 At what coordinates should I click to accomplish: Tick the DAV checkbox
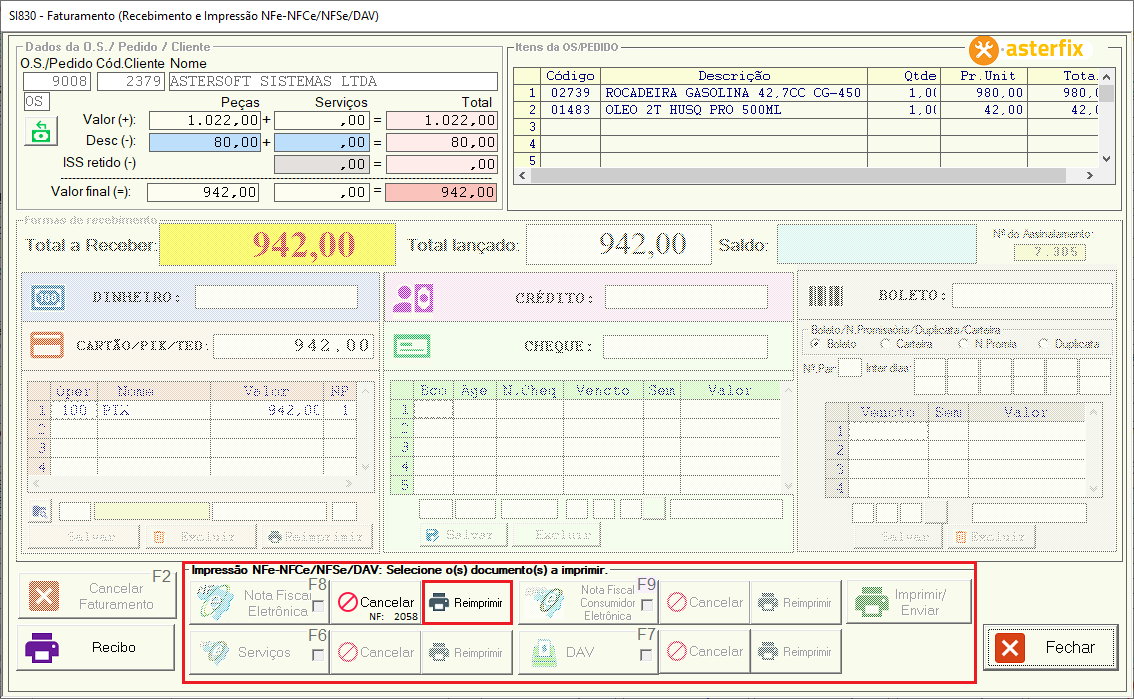pos(646,655)
